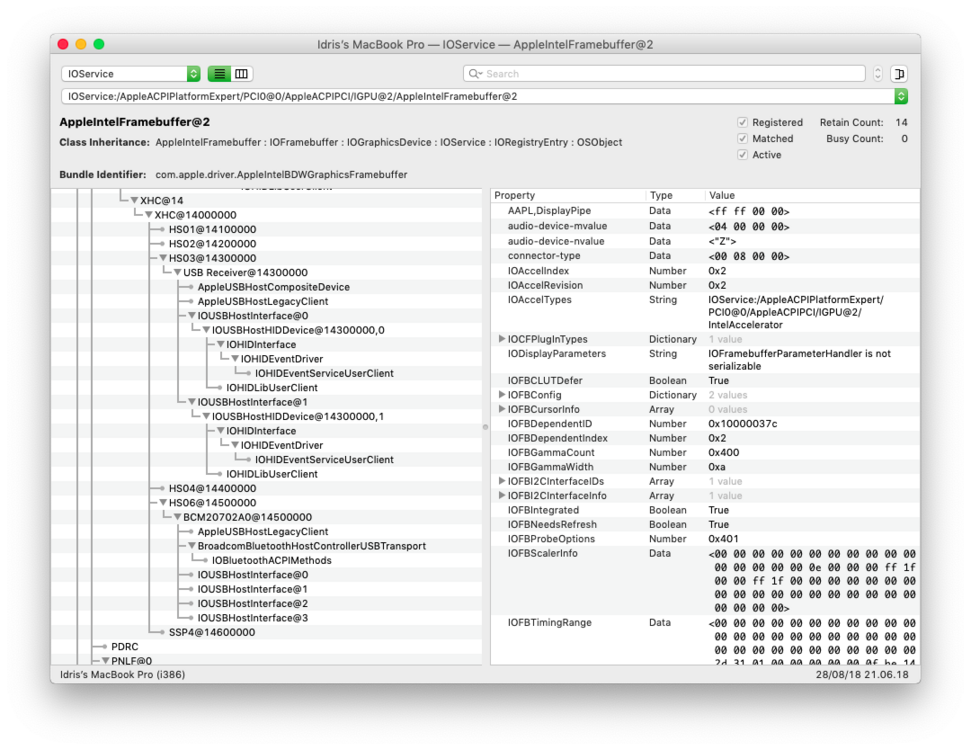Click the search result stepper arrows

877,74
